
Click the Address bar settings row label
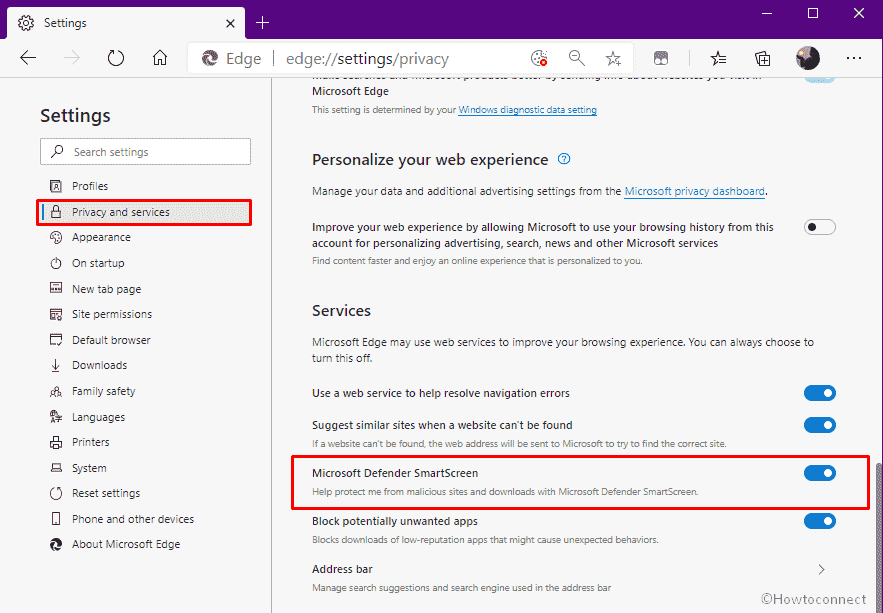342,569
